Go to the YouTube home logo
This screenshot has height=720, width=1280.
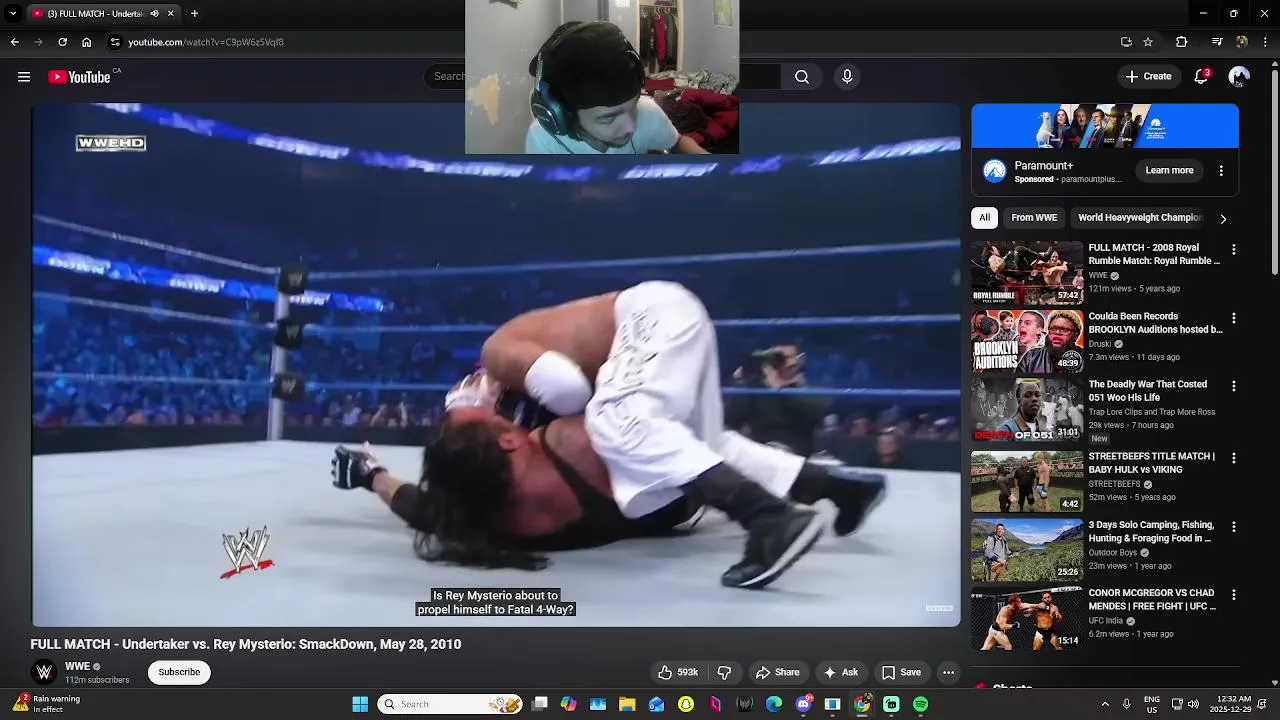[79, 77]
